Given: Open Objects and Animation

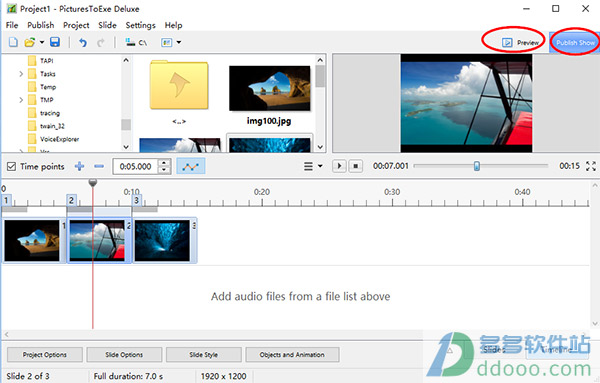Looking at the screenshot, I should (x=292, y=355).
